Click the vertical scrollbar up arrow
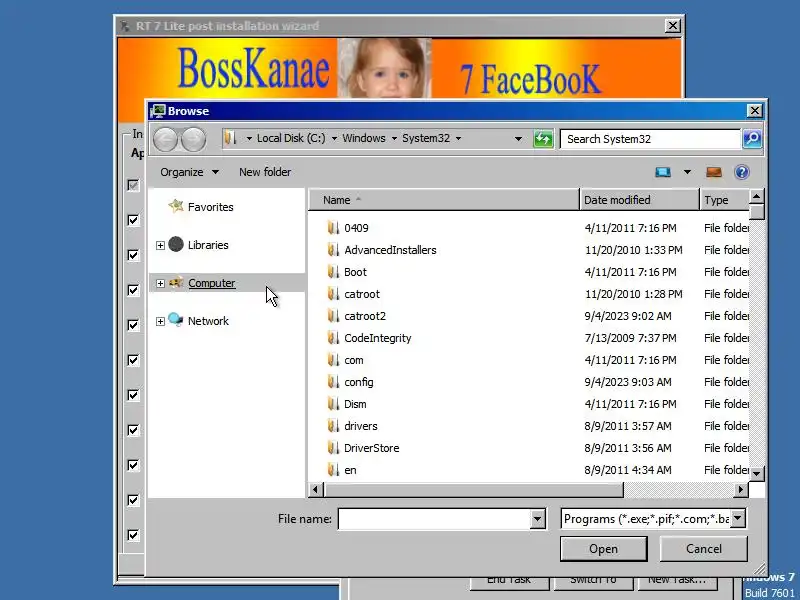The width and height of the screenshot is (800, 600). 757,196
